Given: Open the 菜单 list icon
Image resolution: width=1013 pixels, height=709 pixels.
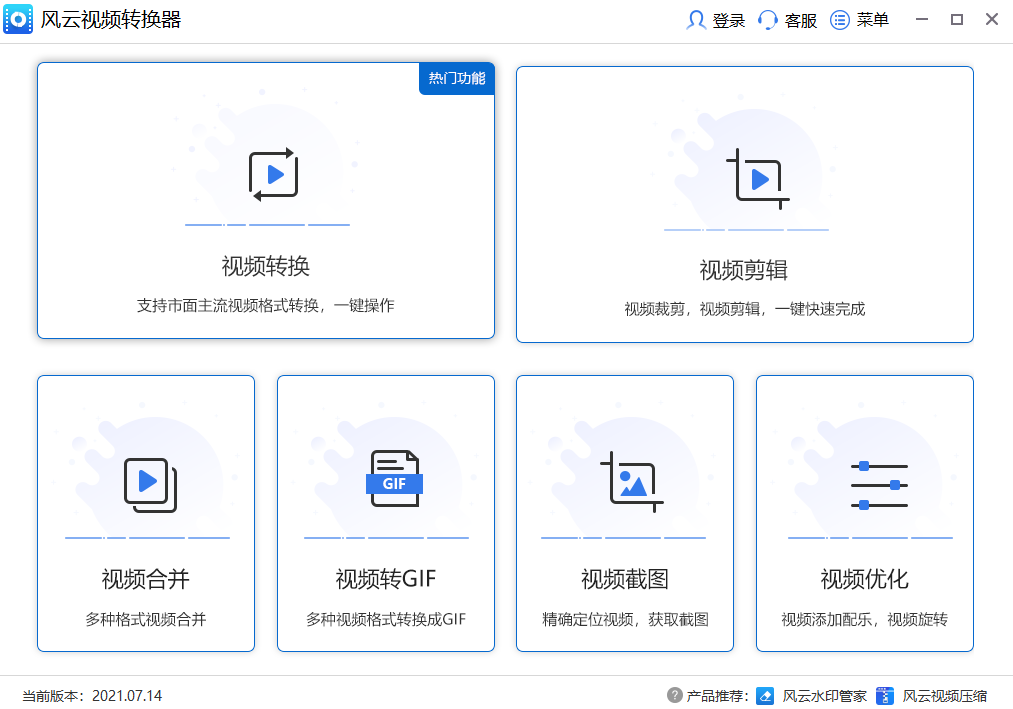Looking at the screenshot, I should pos(839,20).
